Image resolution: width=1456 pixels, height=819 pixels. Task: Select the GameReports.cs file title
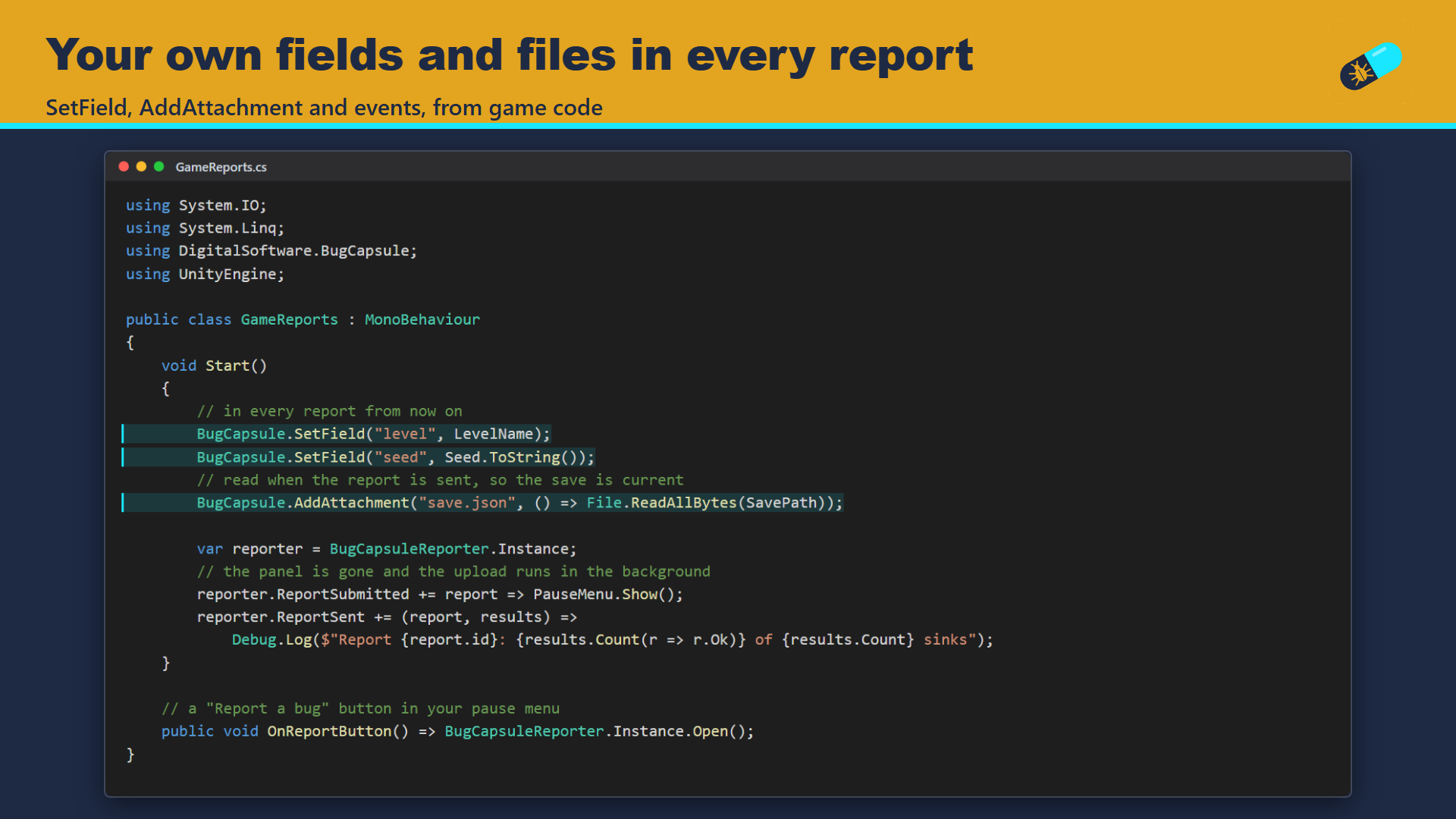[x=221, y=167]
